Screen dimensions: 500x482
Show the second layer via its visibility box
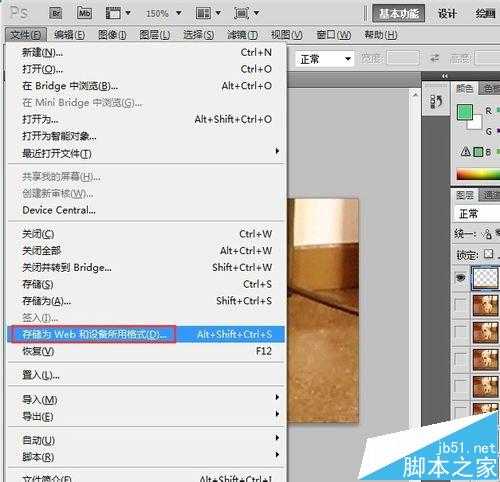click(461, 305)
